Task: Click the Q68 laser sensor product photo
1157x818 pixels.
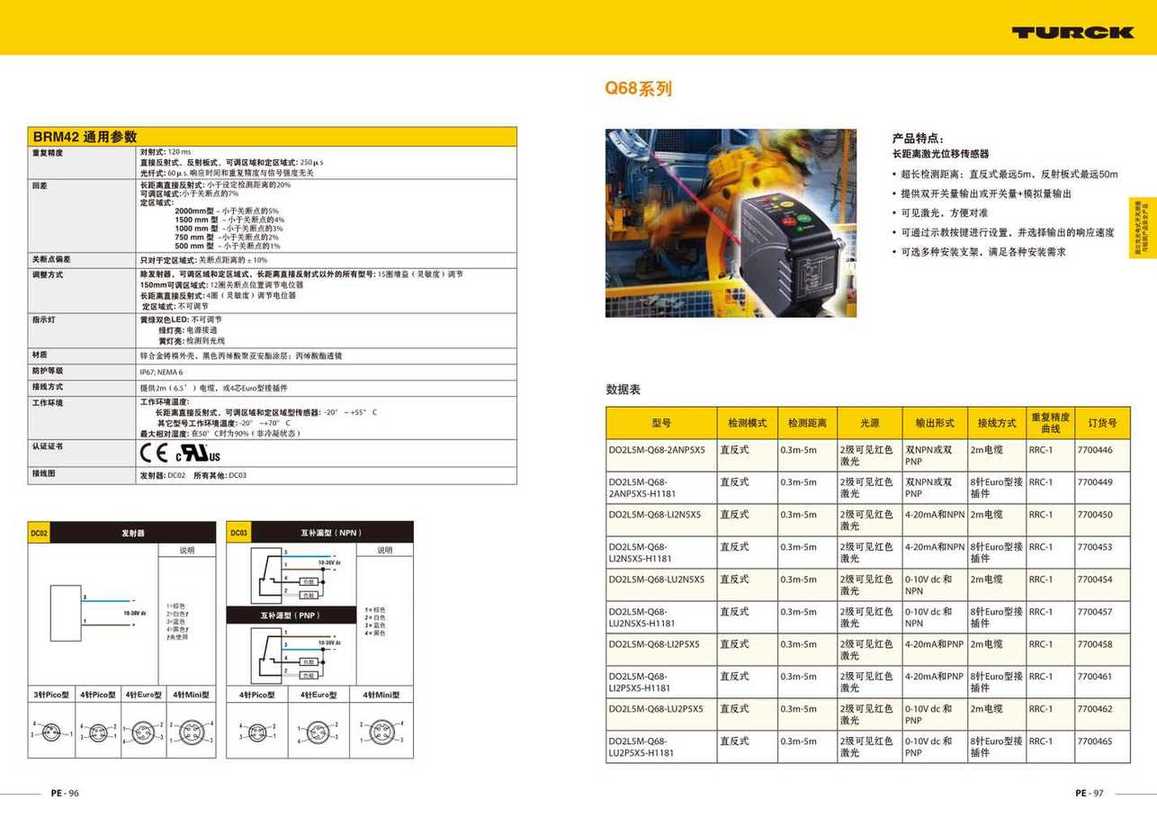Action: click(x=731, y=223)
